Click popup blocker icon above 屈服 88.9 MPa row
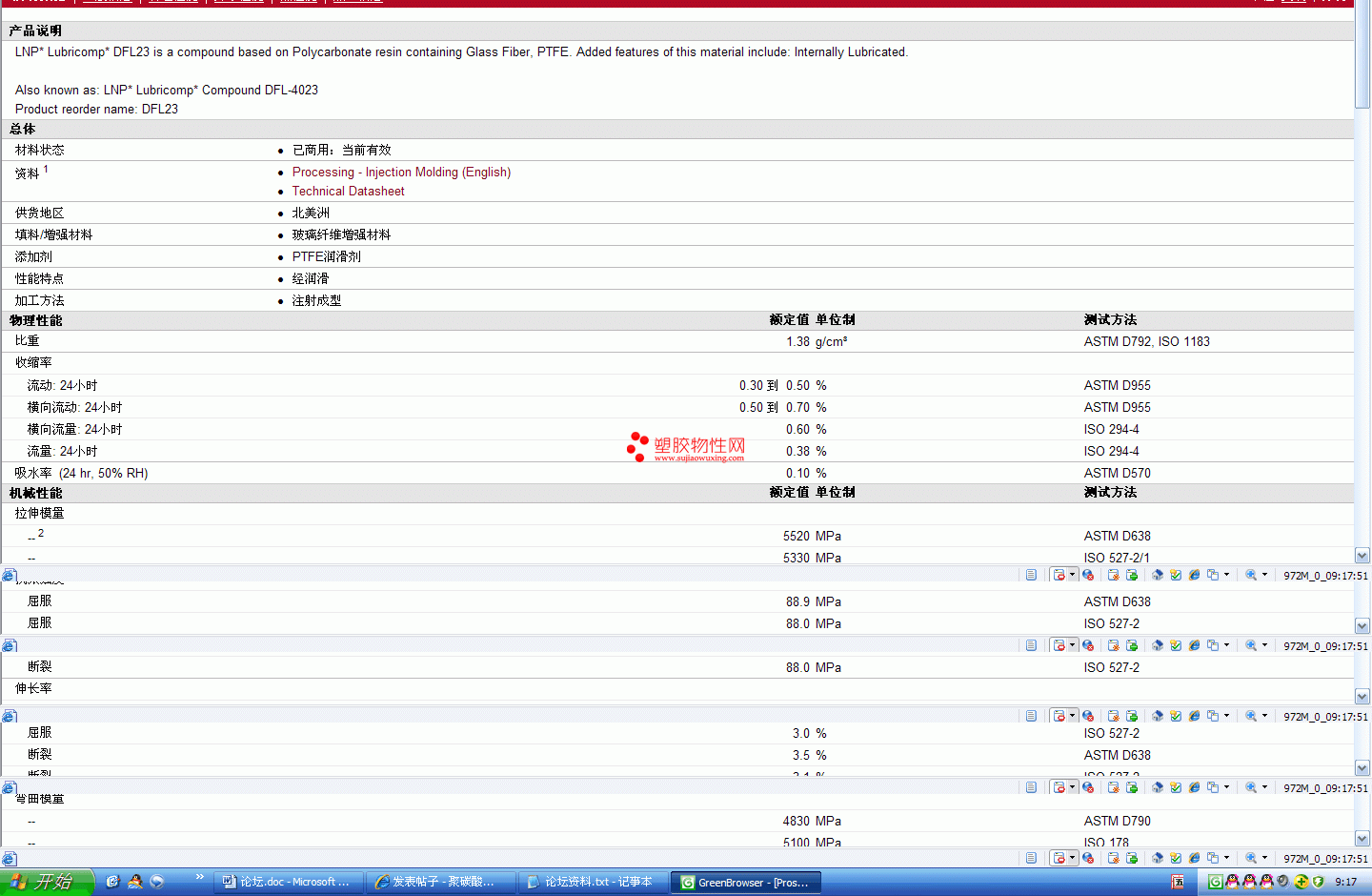Viewport: 1372px width, 896px height. click(1059, 575)
